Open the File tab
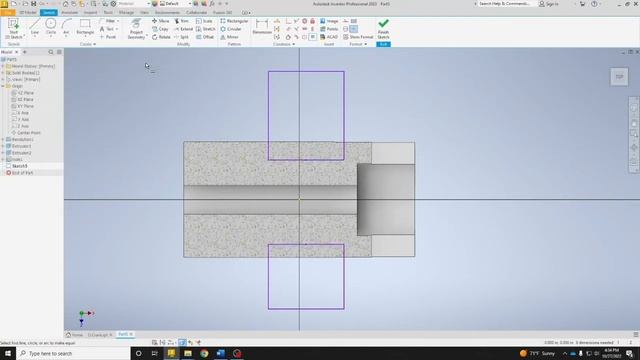Image resolution: width=640 pixels, height=360 pixels. pyautogui.click(x=8, y=13)
